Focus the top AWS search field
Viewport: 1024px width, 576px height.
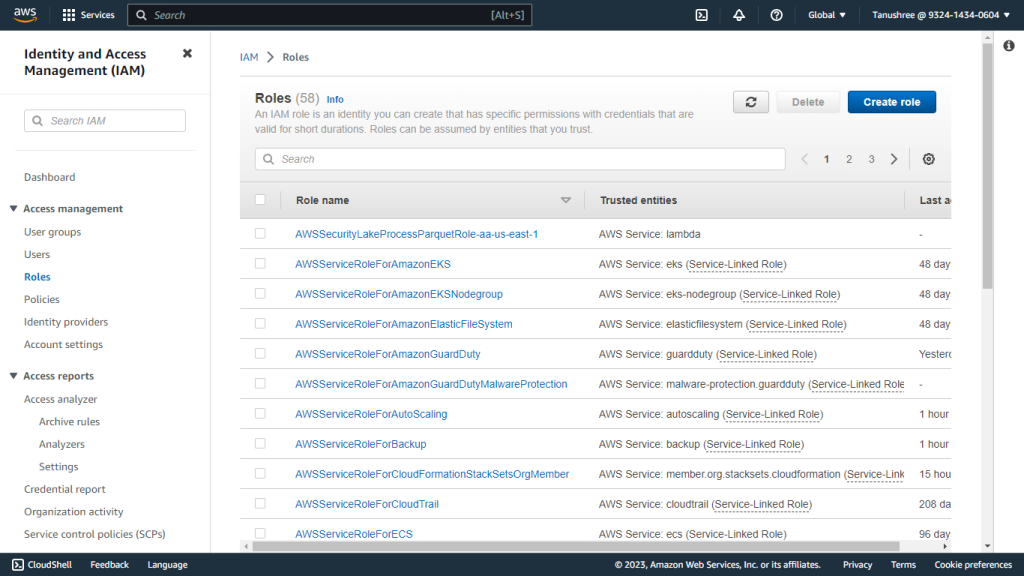pyautogui.click(x=330, y=15)
